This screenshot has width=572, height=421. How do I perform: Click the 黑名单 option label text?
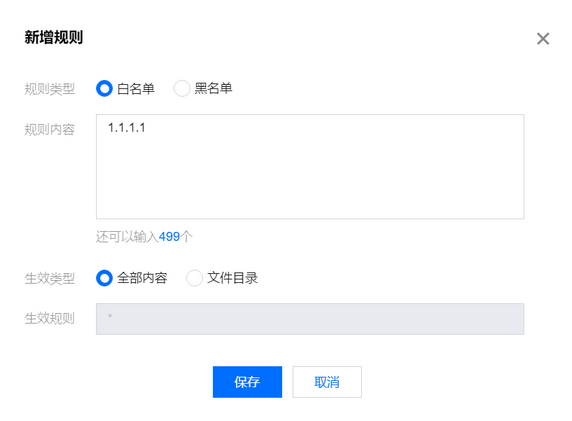click(213, 88)
